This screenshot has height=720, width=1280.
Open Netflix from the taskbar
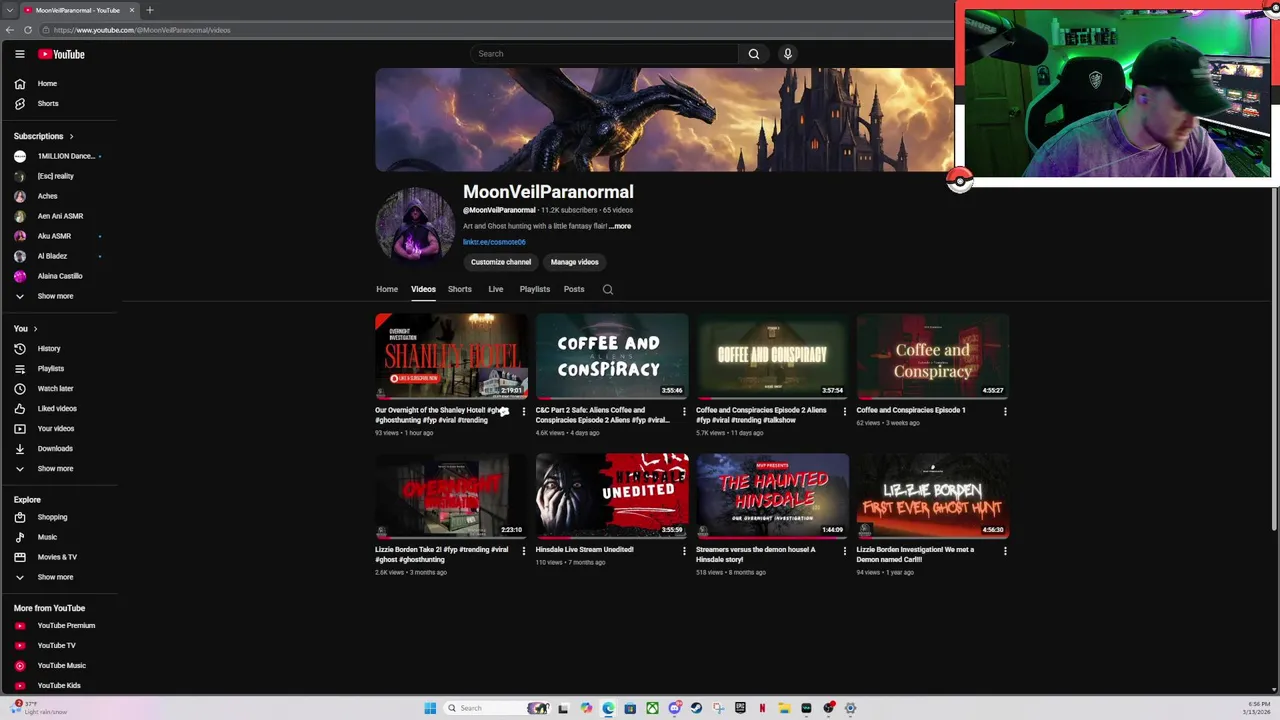(762, 708)
